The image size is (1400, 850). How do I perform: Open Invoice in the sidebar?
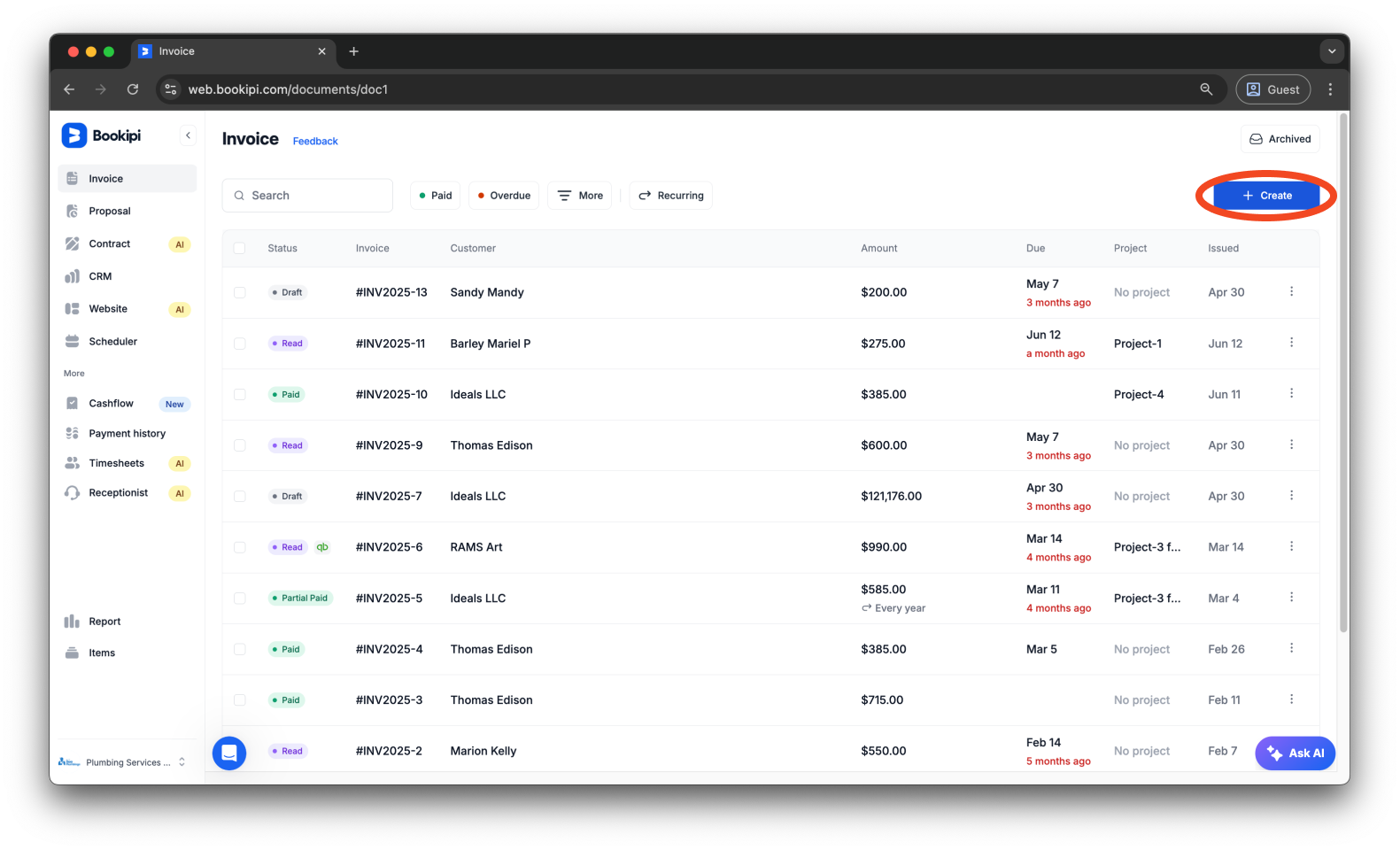[x=128, y=179]
